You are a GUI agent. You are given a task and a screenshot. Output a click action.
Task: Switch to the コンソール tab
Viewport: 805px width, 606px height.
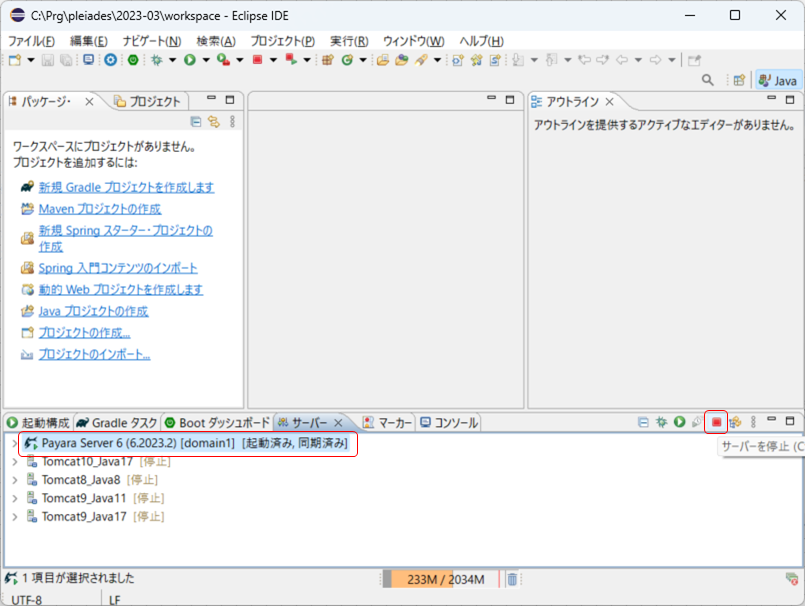click(x=449, y=423)
